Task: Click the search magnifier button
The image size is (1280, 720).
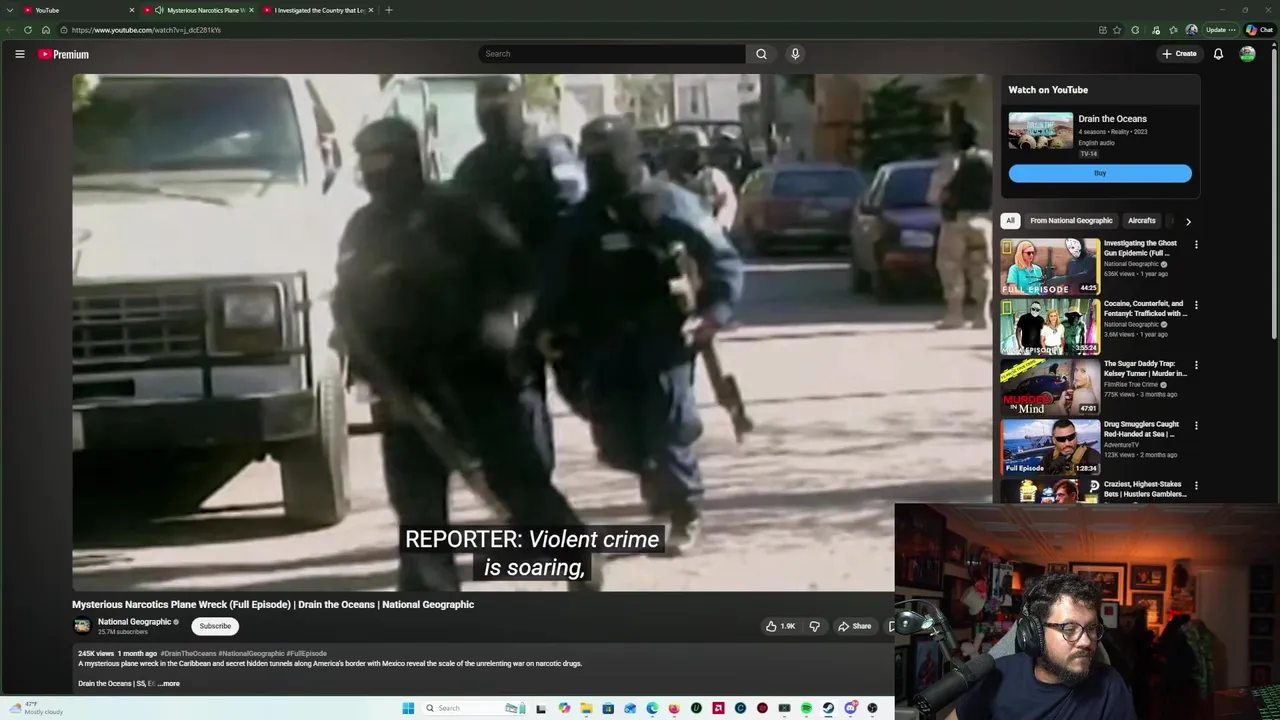Action: (x=761, y=54)
